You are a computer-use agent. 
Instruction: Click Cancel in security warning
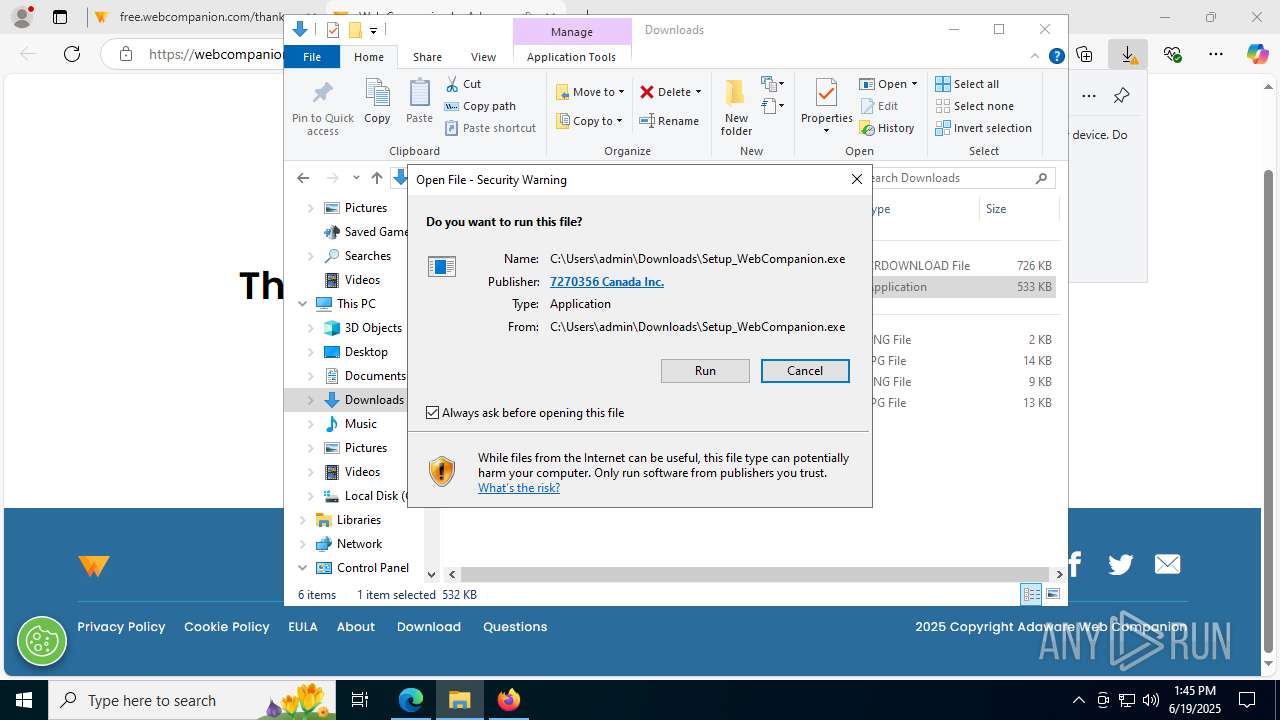point(805,371)
